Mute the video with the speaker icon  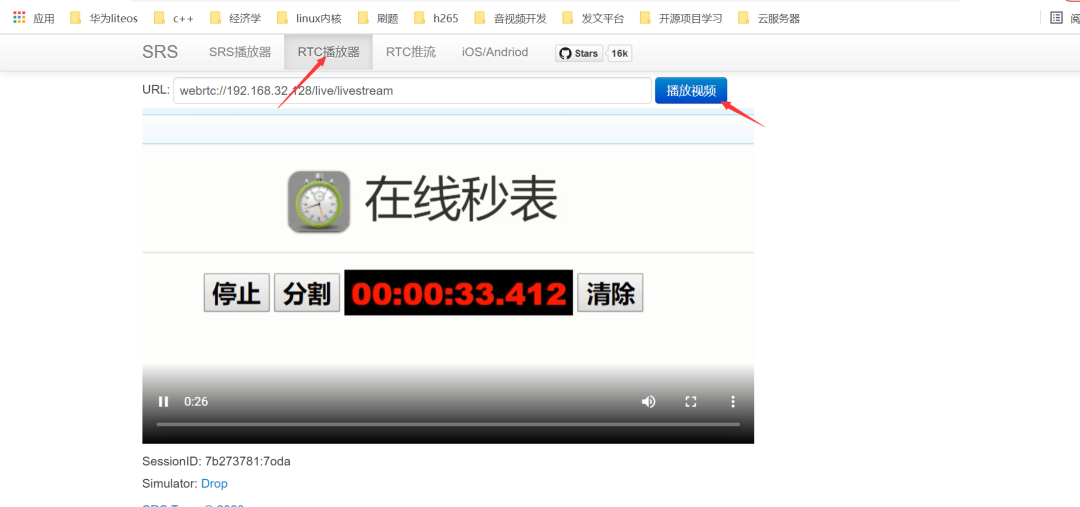[648, 402]
